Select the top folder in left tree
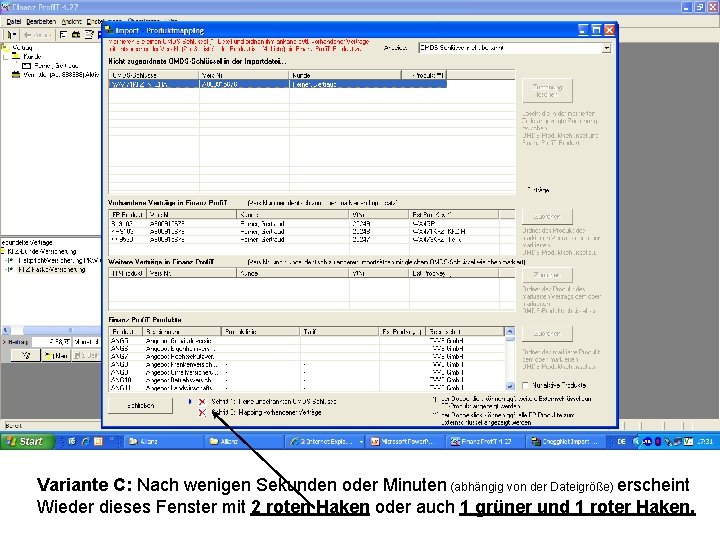This screenshot has height=540, width=720. coord(17,47)
